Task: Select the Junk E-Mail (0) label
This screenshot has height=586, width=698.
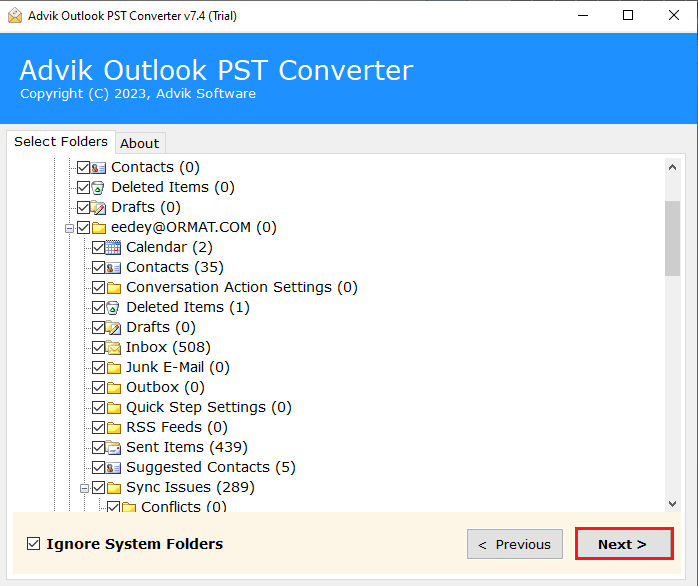Action: (178, 367)
